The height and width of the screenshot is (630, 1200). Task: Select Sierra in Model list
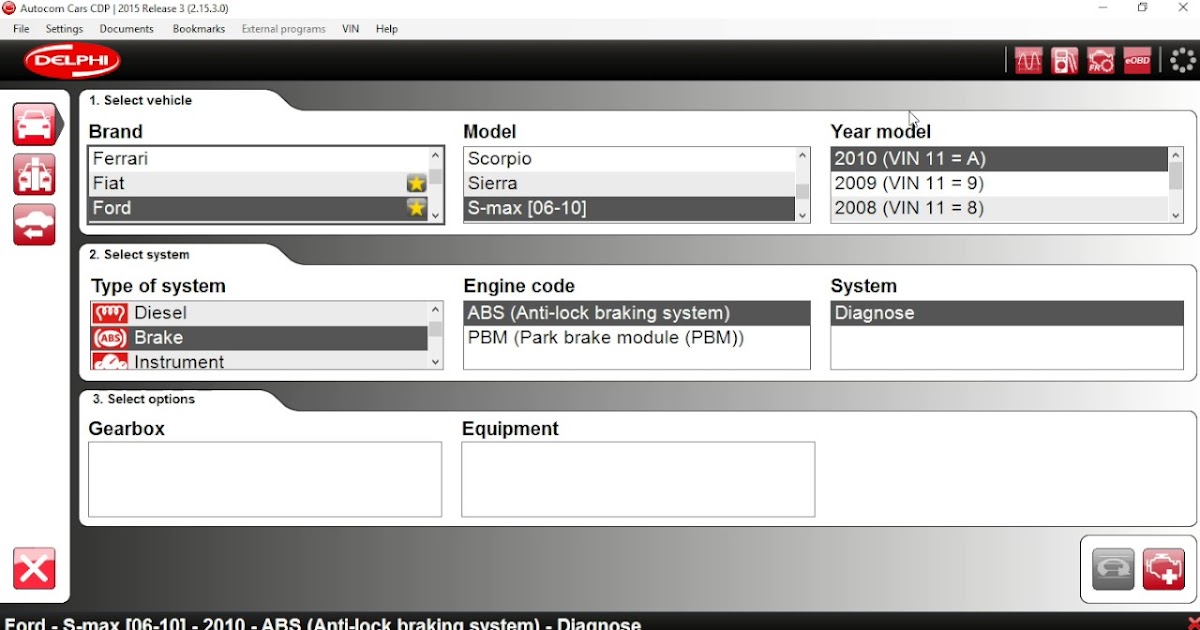[629, 184]
